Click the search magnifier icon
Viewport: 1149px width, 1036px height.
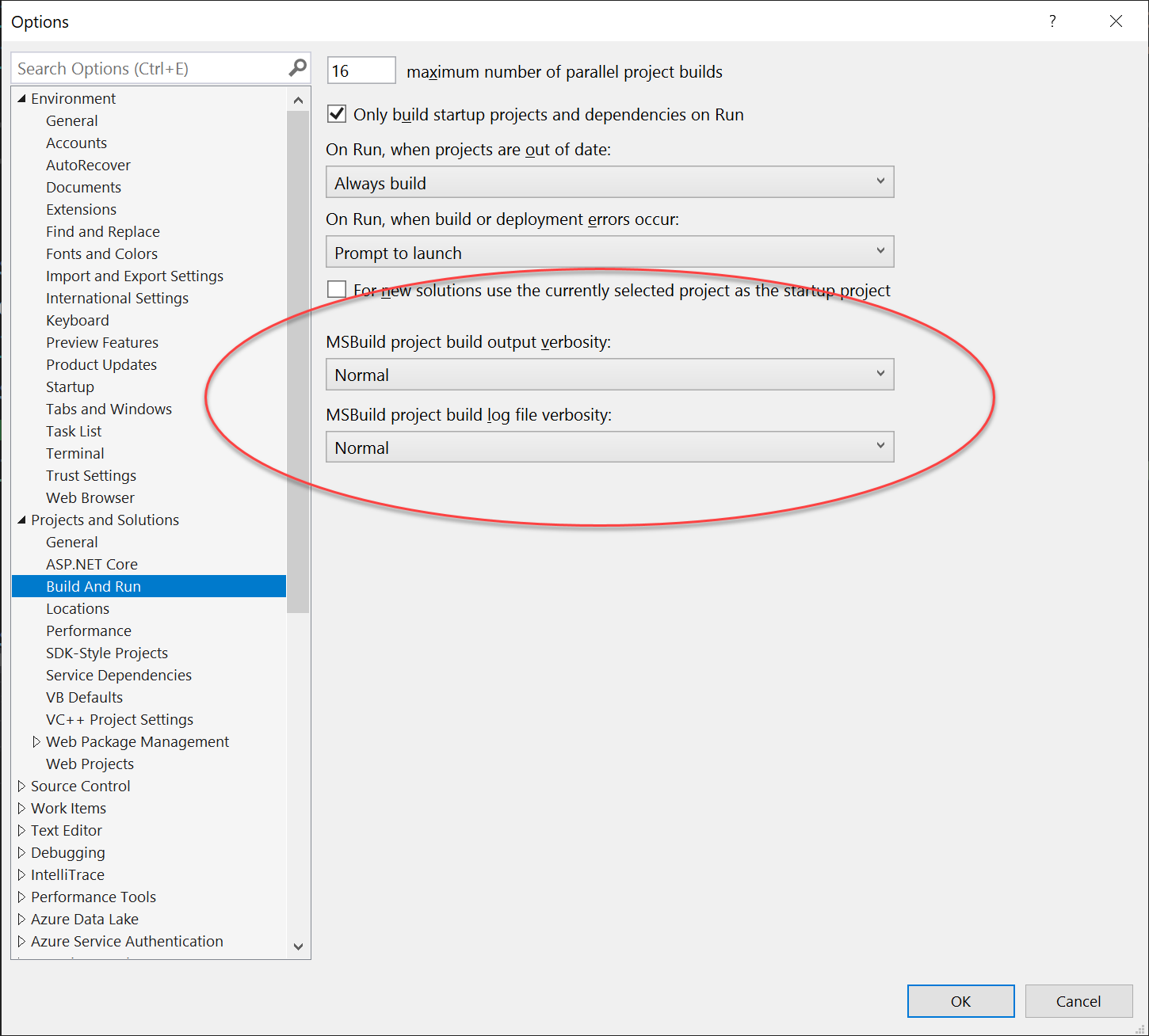click(297, 68)
